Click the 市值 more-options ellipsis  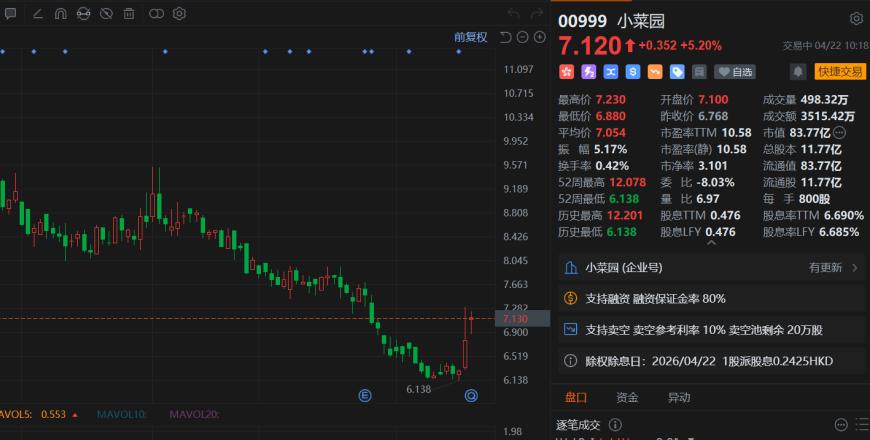(839, 133)
